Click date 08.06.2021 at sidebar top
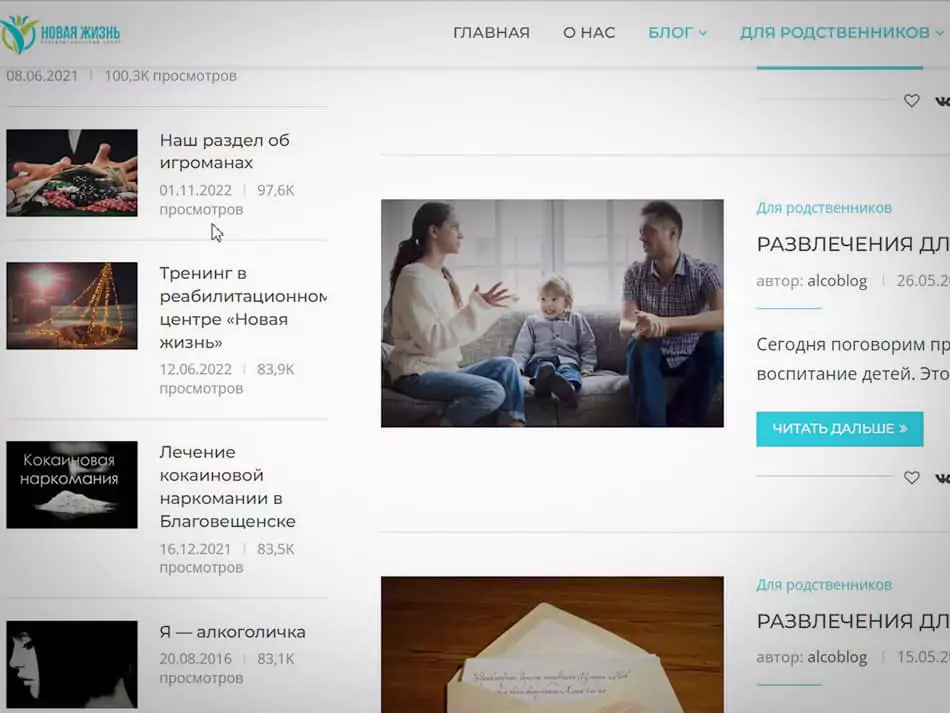This screenshot has height=713, width=950. pyautogui.click(x=42, y=76)
